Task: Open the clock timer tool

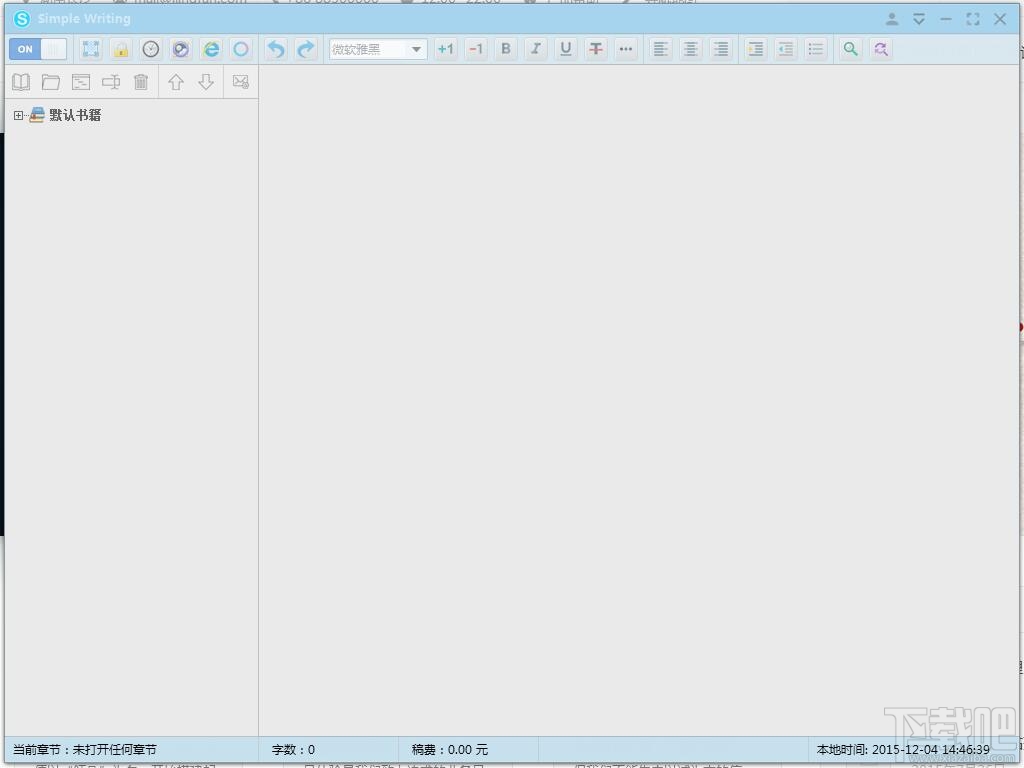Action: (151, 49)
